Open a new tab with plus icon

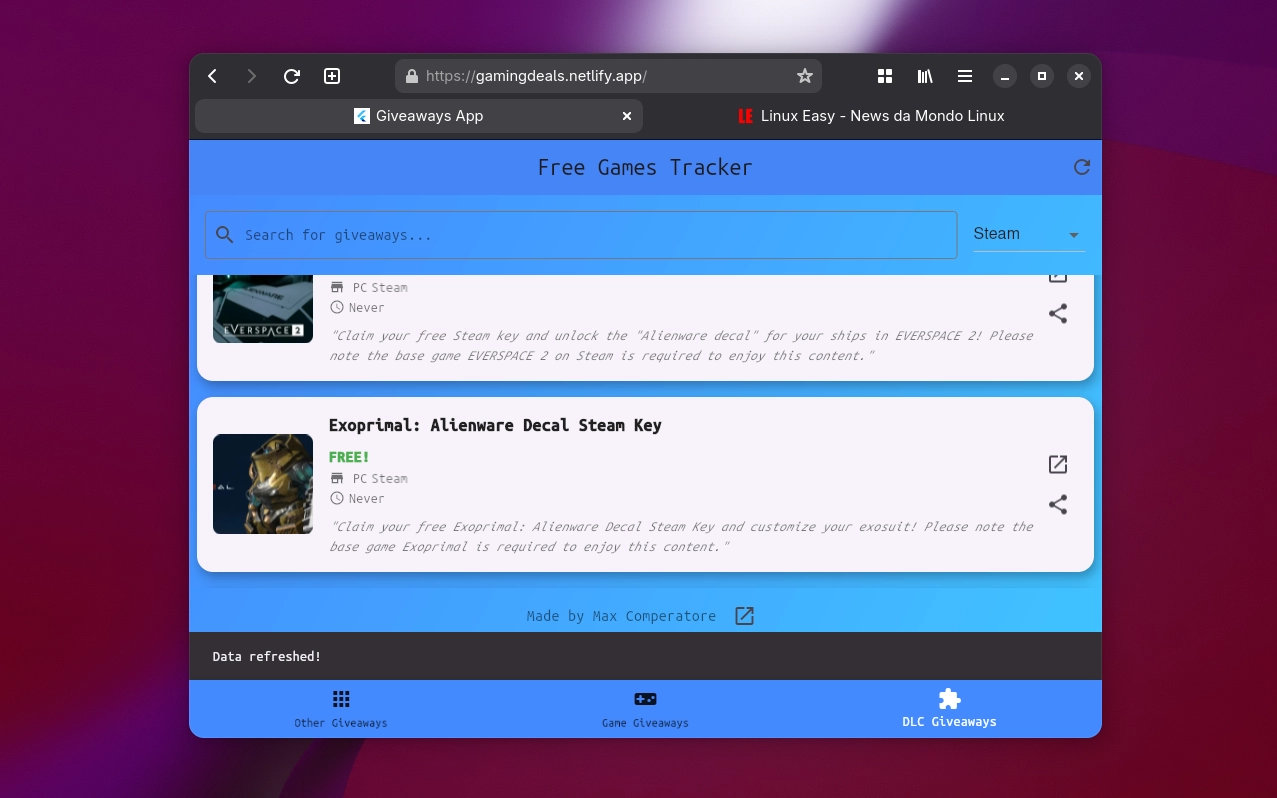coord(332,76)
